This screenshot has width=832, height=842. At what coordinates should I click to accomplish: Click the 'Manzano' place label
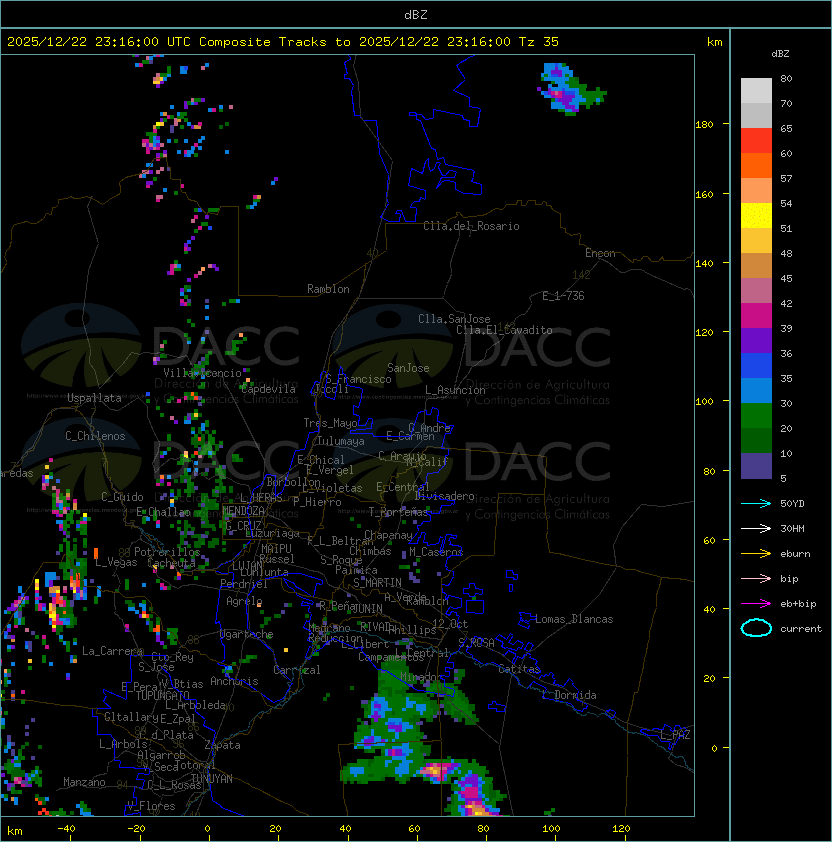tap(84, 782)
